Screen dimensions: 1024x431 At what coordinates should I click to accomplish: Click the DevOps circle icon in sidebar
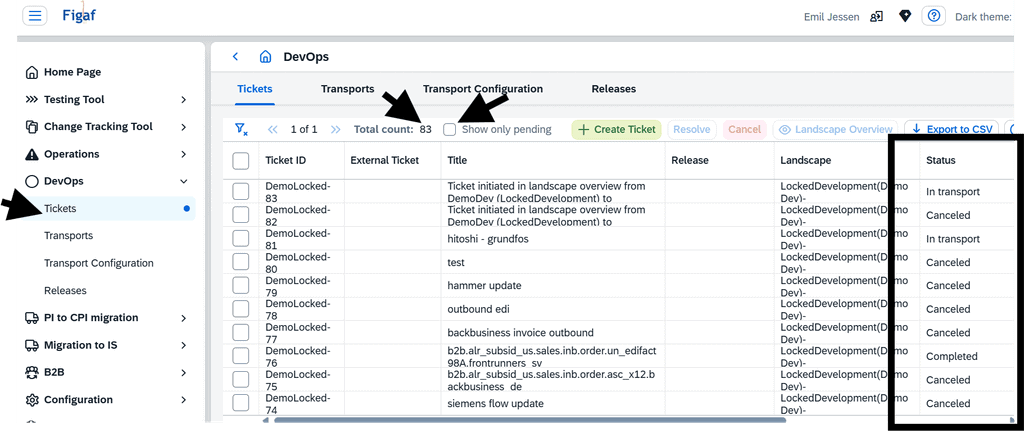pyautogui.click(x=31, y=182)
